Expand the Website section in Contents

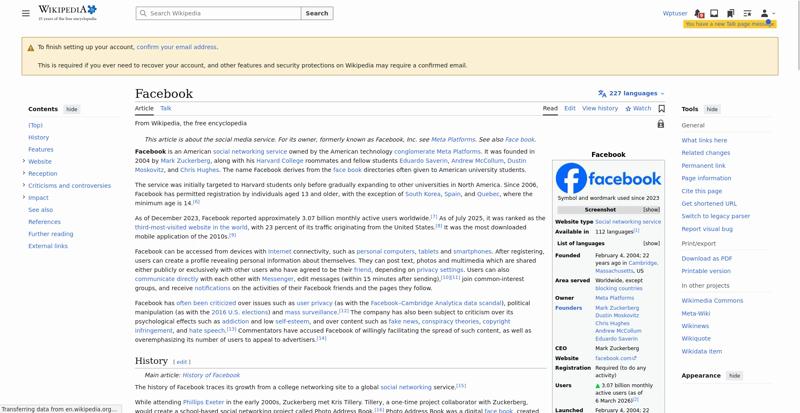coord(24,161)
